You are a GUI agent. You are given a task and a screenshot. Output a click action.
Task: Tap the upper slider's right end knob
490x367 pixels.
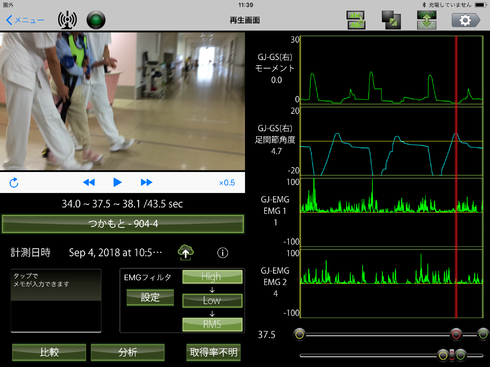pyautogui.click(x=483, y=334)
